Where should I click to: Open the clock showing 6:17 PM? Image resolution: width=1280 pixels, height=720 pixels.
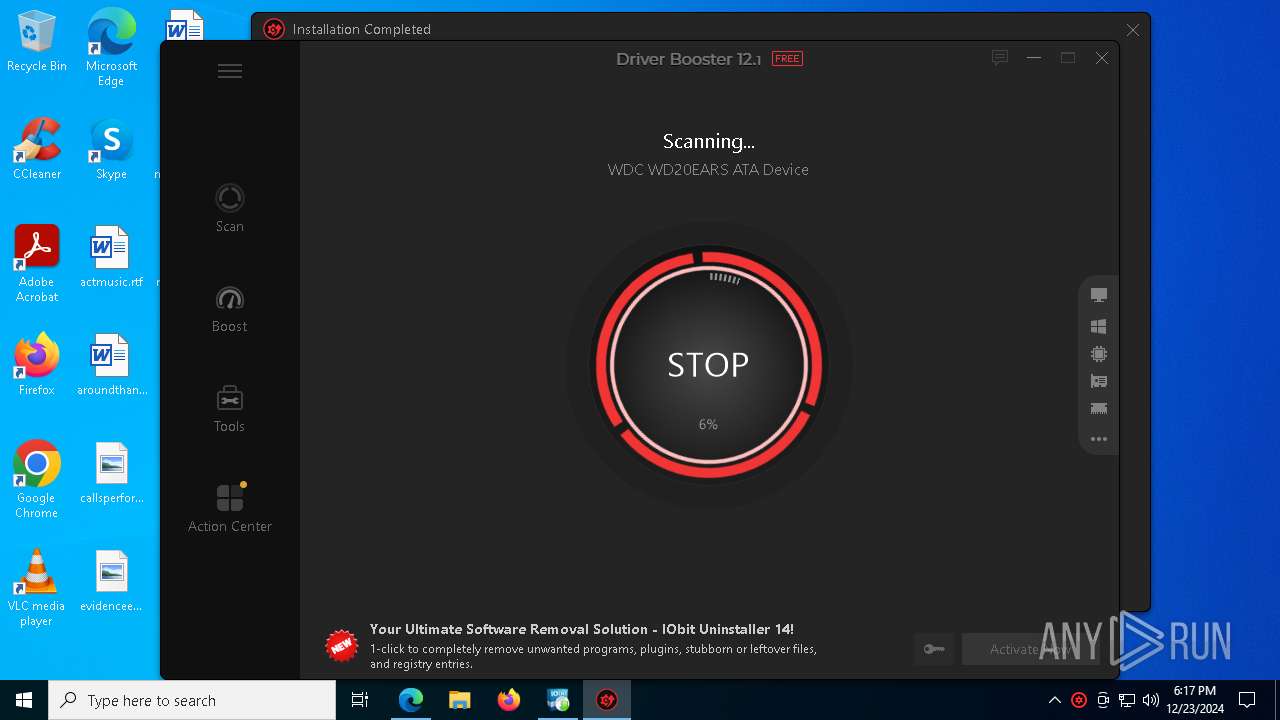(1195, 700)
